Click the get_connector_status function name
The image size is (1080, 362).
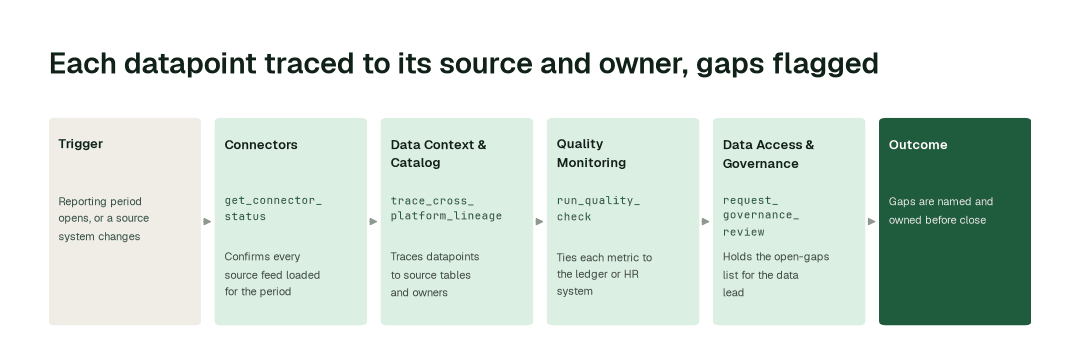[x=273, y=209]
